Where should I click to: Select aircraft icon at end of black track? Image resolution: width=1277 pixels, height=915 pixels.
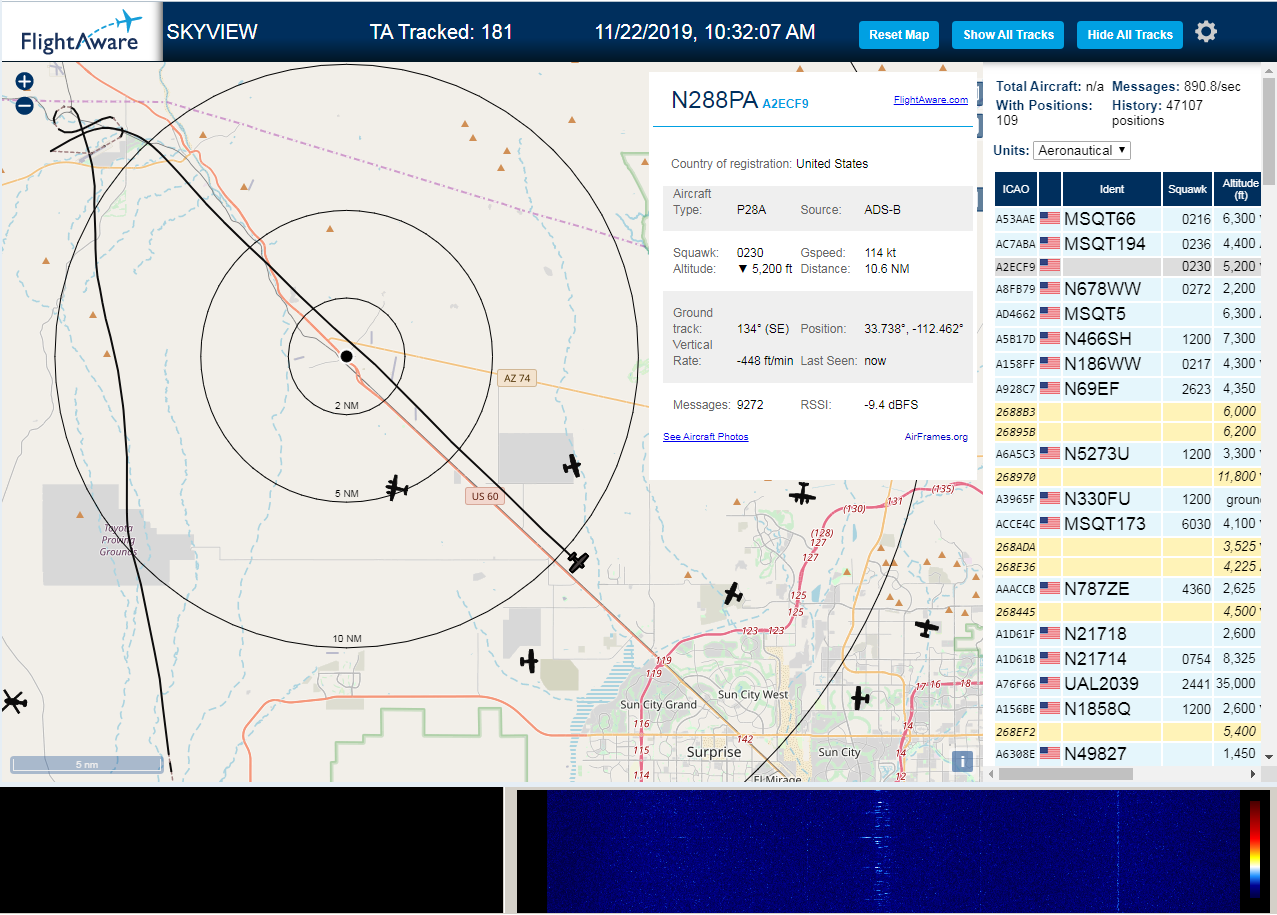click(x=577, y=562)
